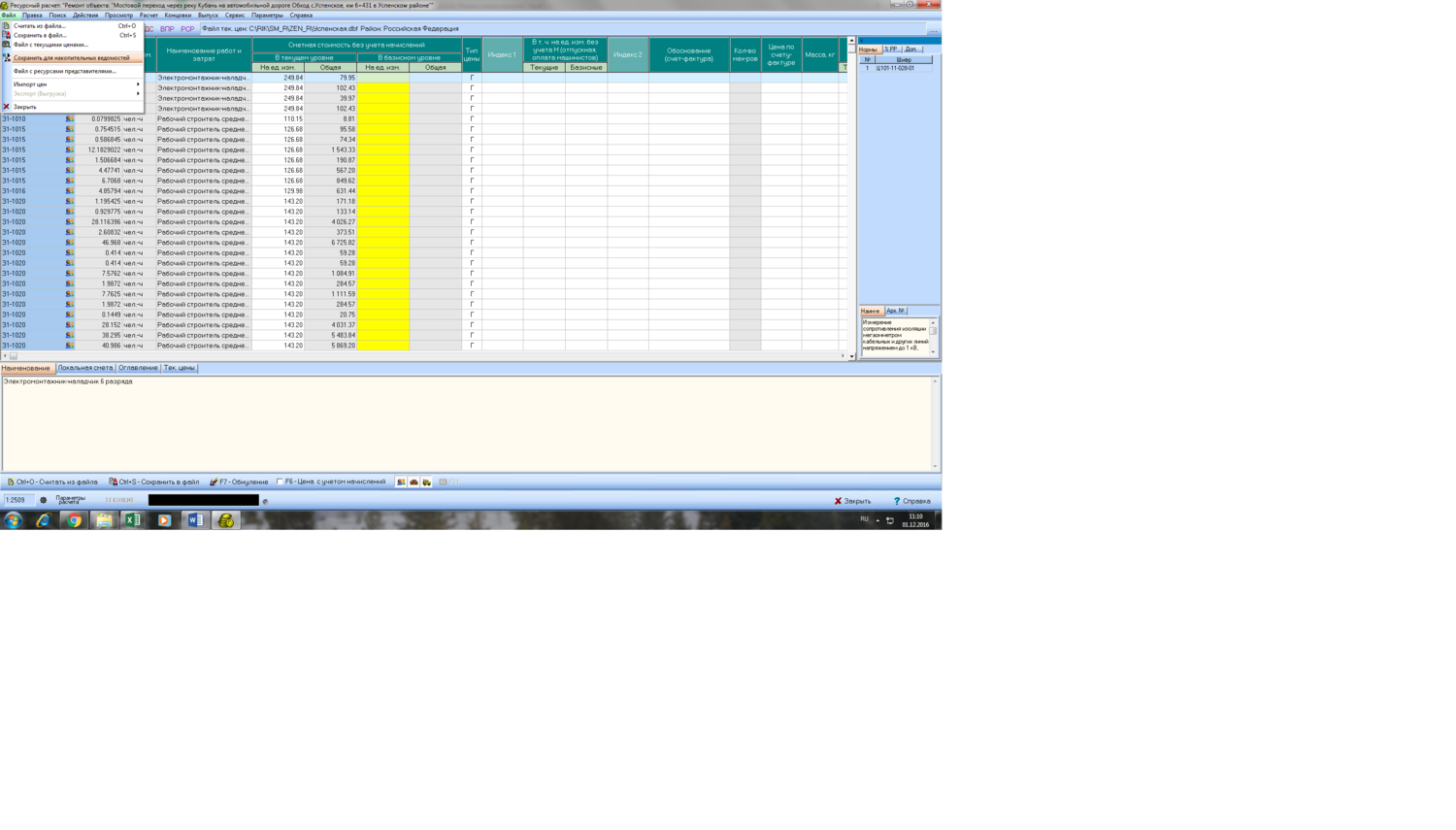Open Excel from the taskbar
1456x830 pixels.
coord(134,520)
